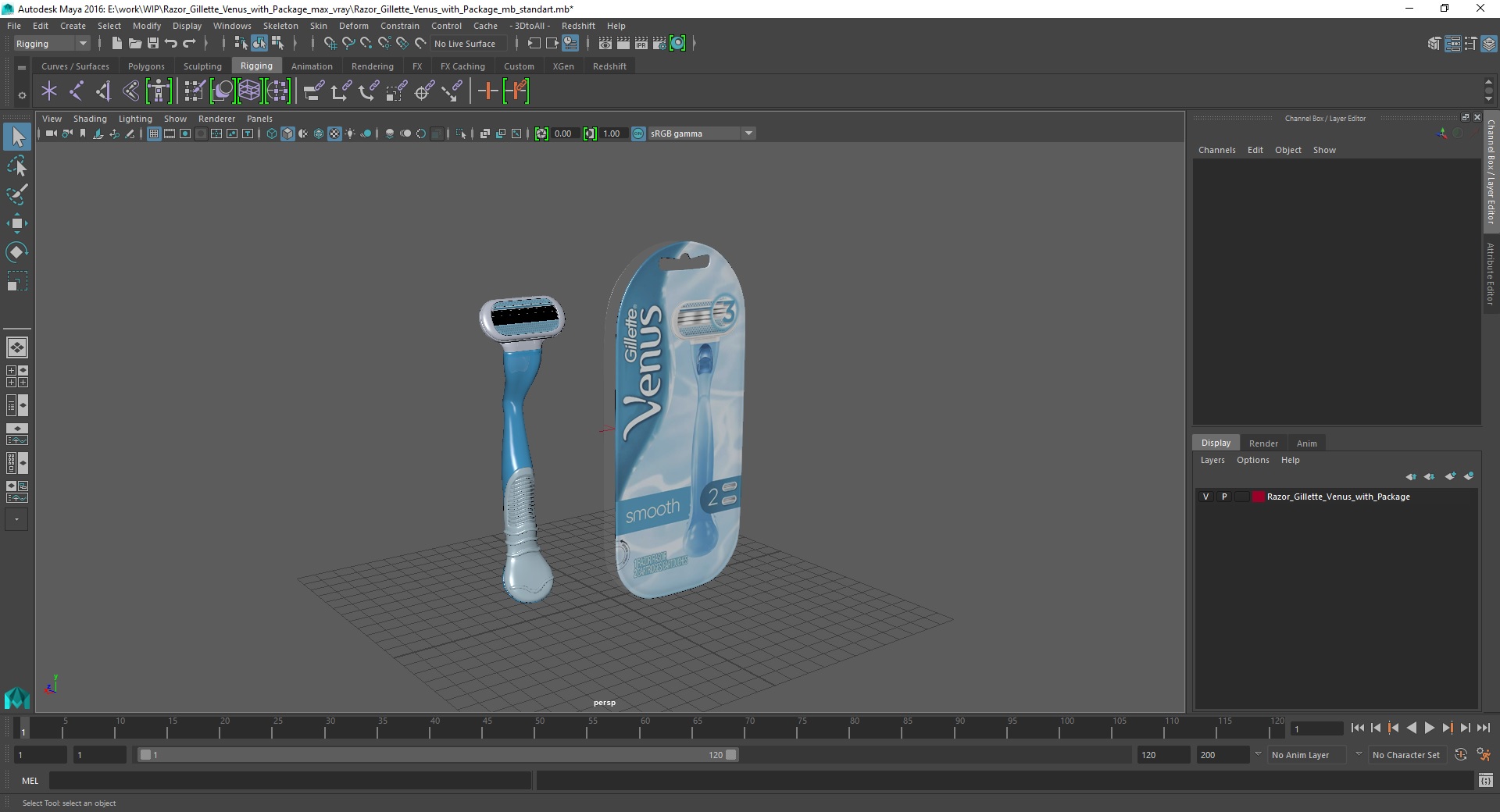Viewport: 1500px width, 812px height.
Task: Go to start of playback range
Action: [1358, 728]
